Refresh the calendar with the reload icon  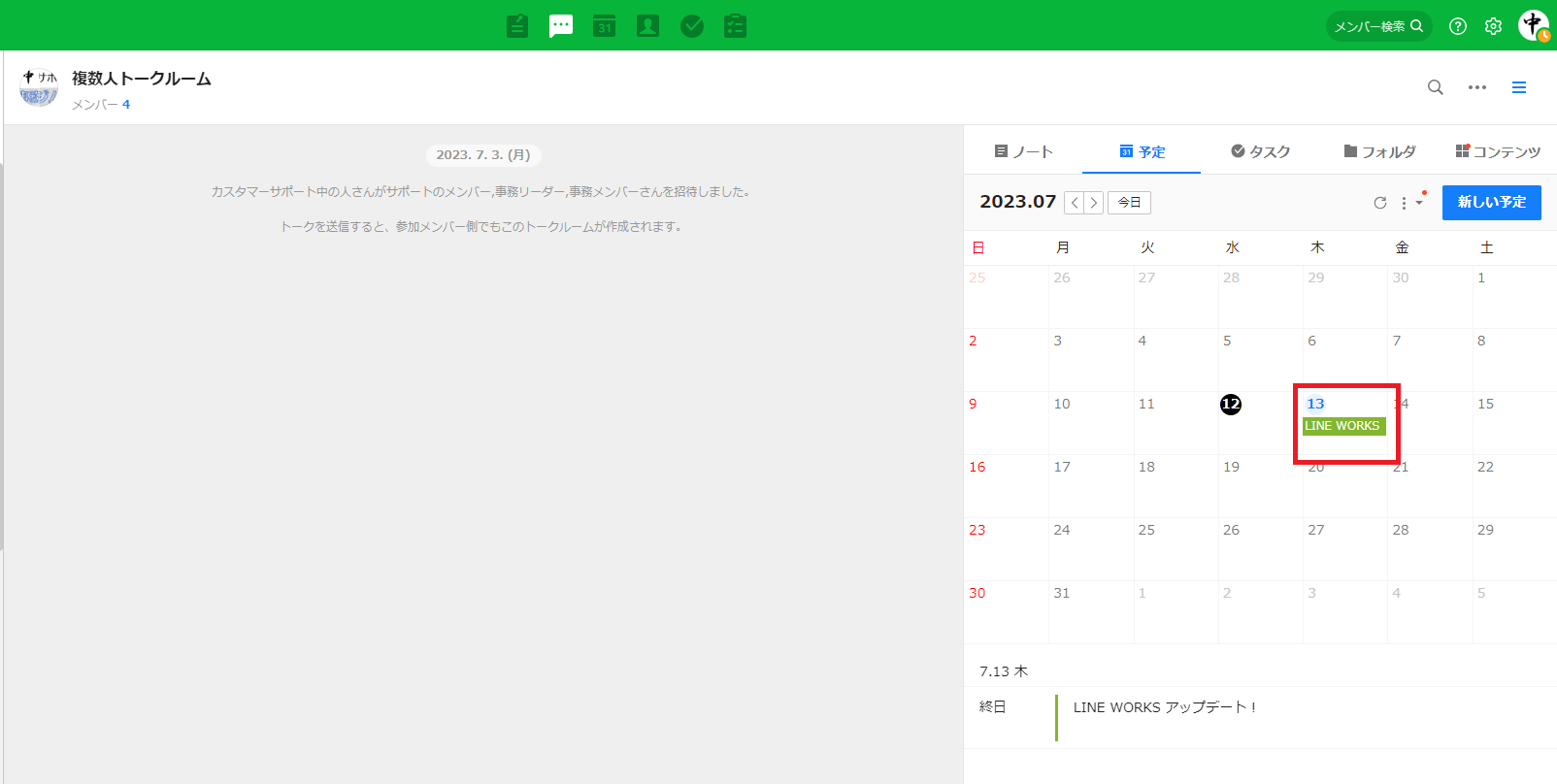click(x=1379, y=203)
